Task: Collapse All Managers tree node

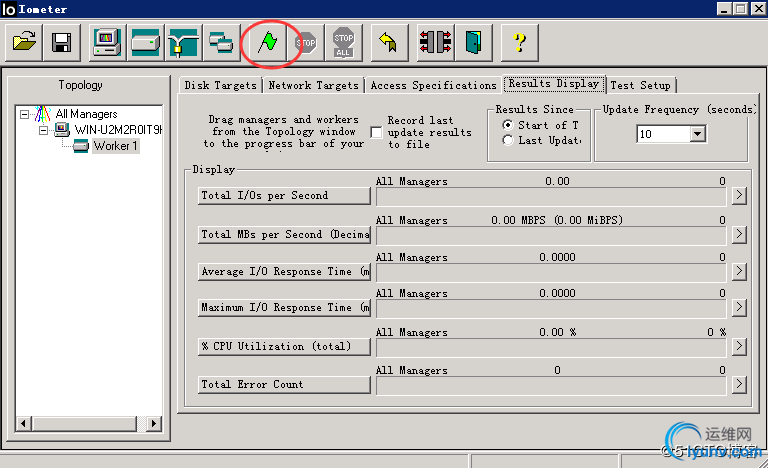Action: click(x=24, y=114)
